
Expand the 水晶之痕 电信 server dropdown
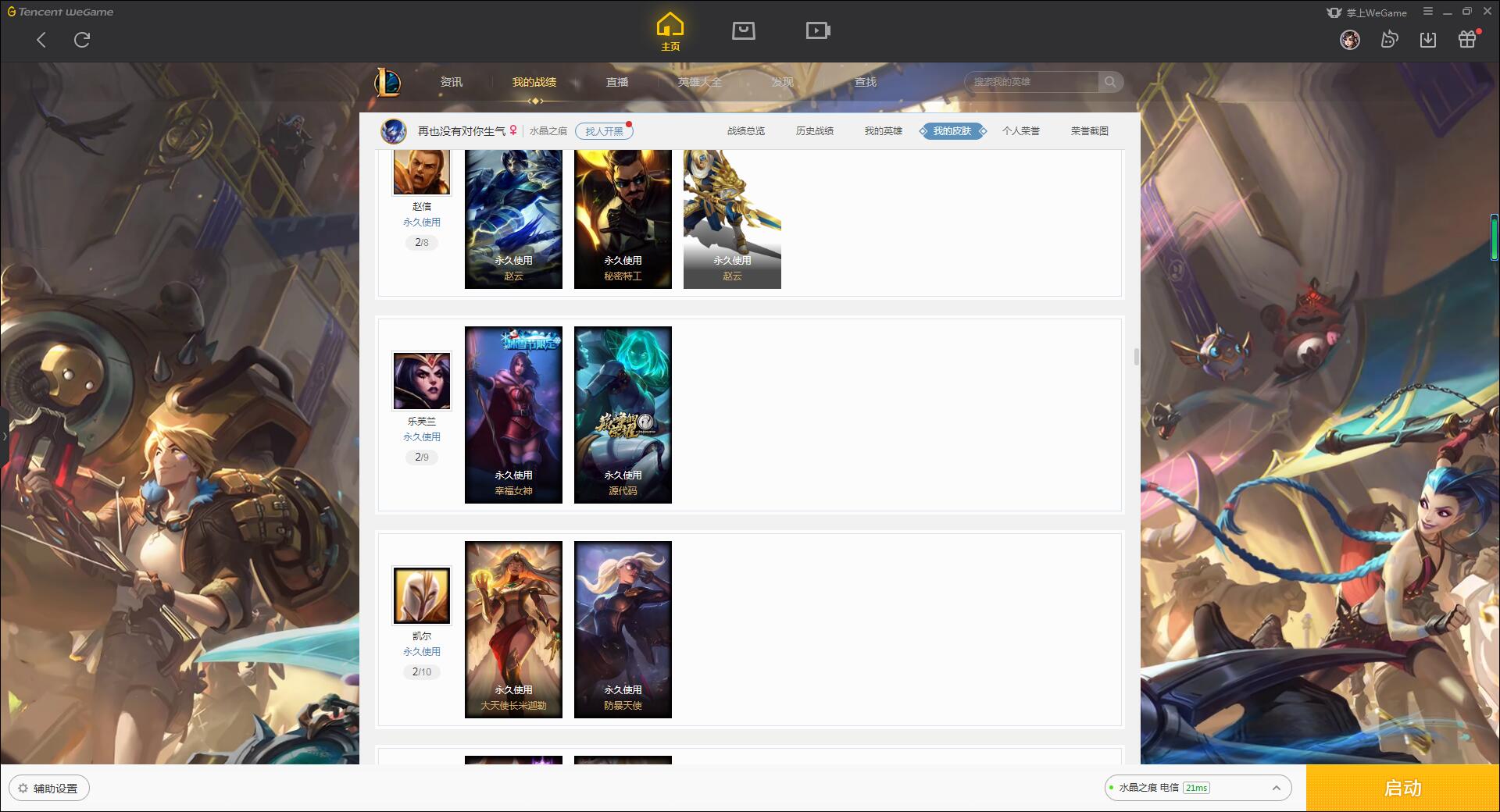(x=1198, y=788)
